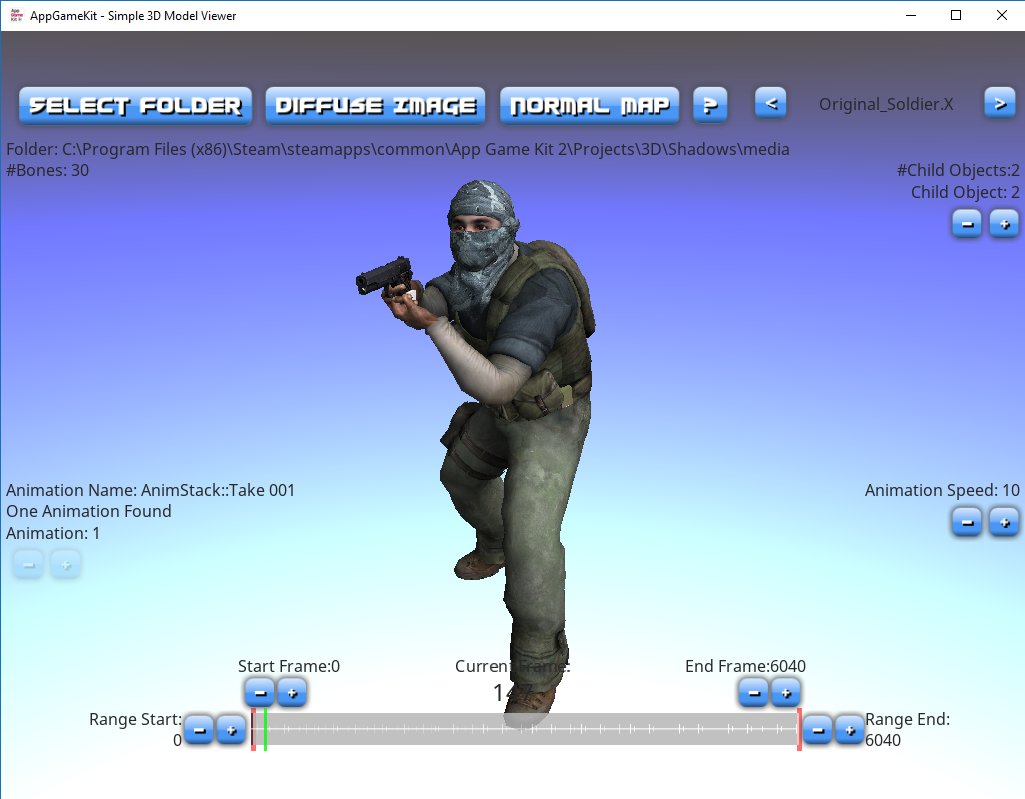Click the #Bones: 30 label
1025x799 pixels.
[47, 171]
